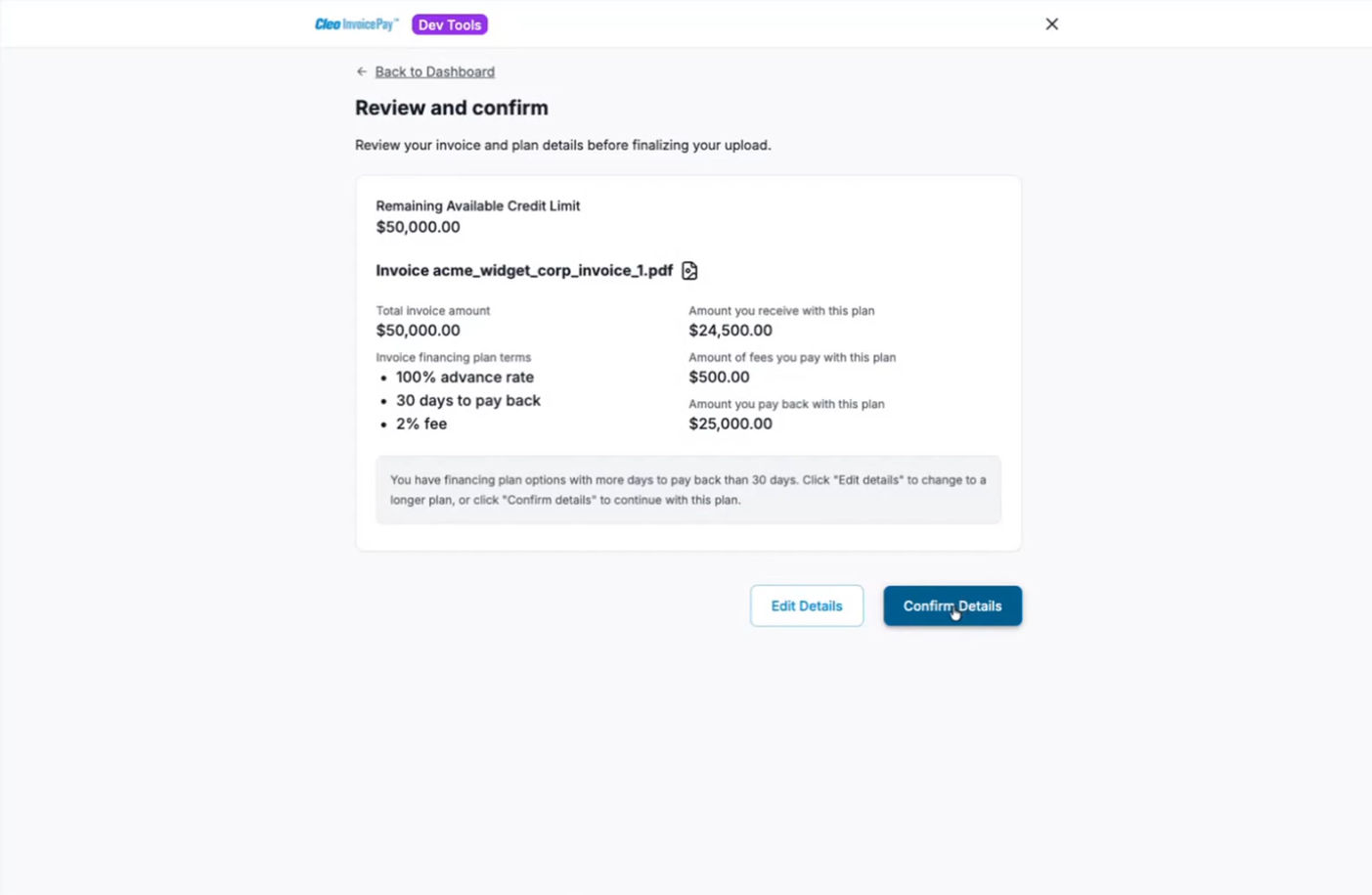Select the 100% advance rate term

click(465, 377)
